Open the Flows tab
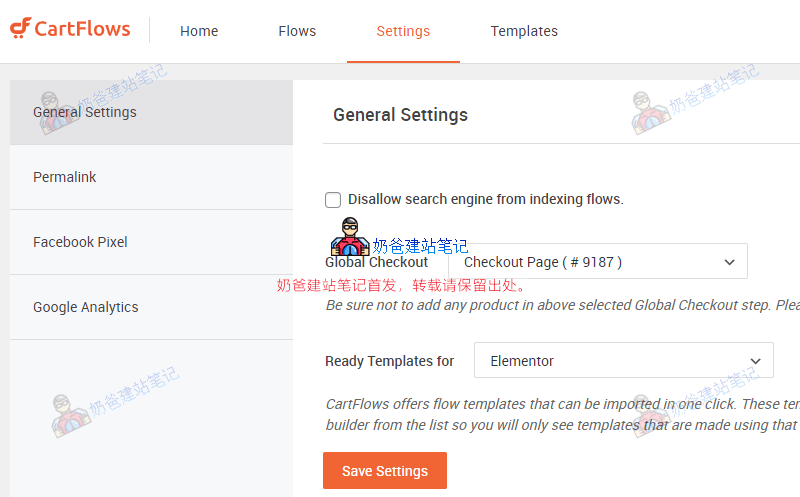This screenshot has height=497, width=800. pos(297,31)
